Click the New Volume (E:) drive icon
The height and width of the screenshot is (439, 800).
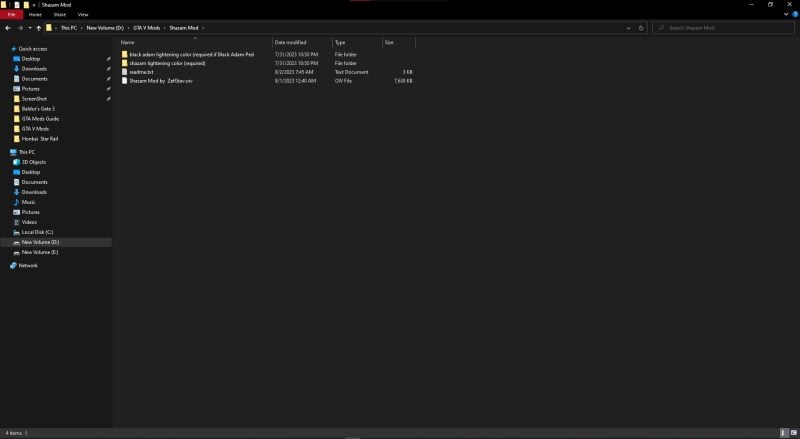point(16,252)
